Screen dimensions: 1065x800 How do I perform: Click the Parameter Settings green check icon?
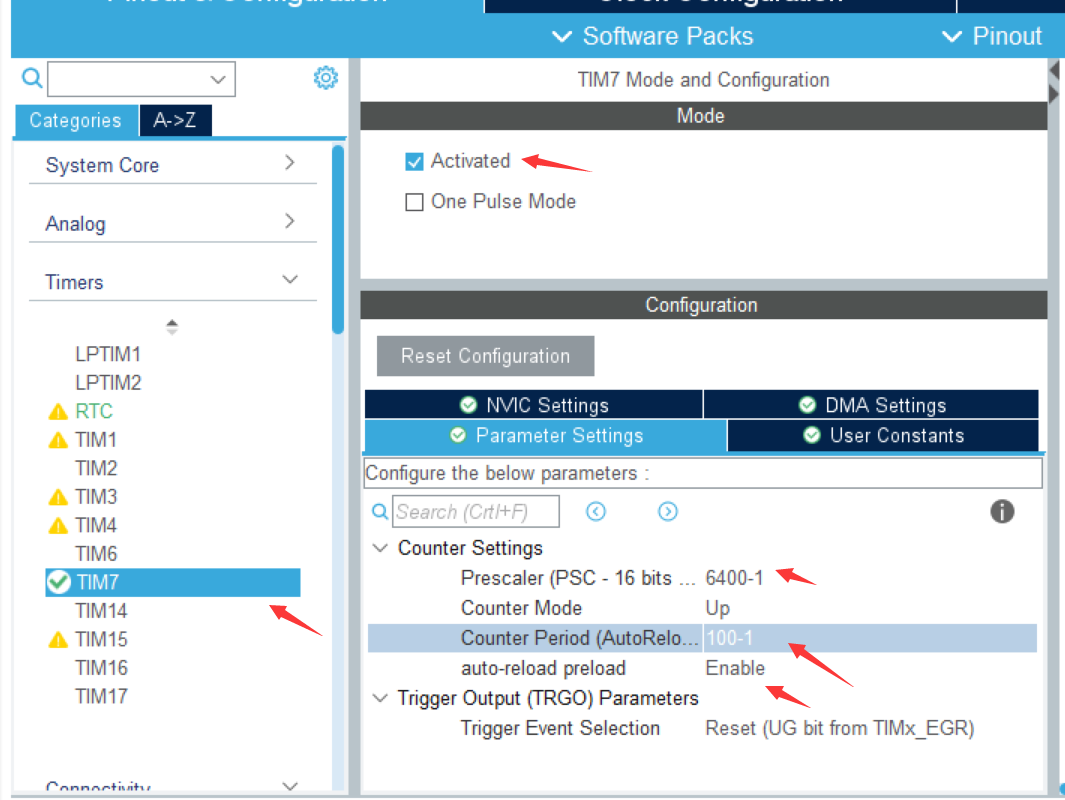[x=458, y=435]
